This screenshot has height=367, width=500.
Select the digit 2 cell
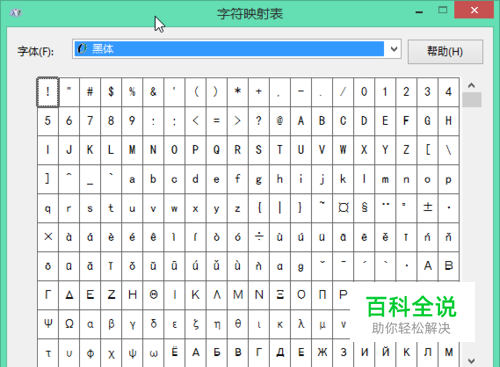coord(406,92)
